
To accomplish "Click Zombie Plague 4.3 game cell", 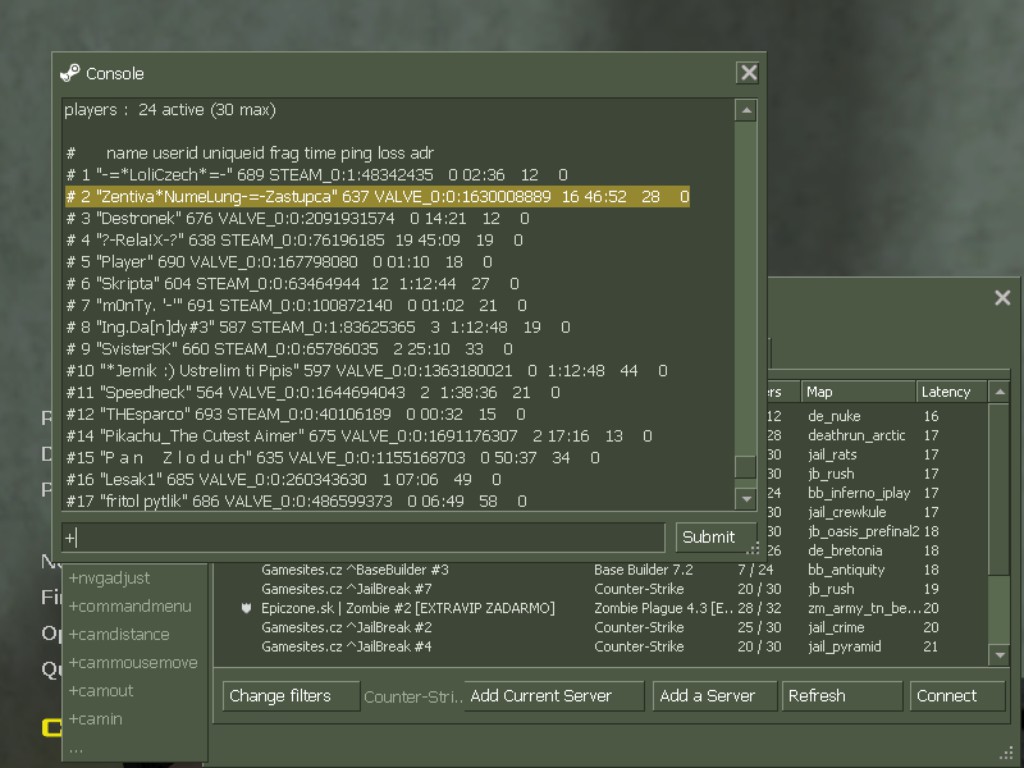I will (x=663, y=608).
